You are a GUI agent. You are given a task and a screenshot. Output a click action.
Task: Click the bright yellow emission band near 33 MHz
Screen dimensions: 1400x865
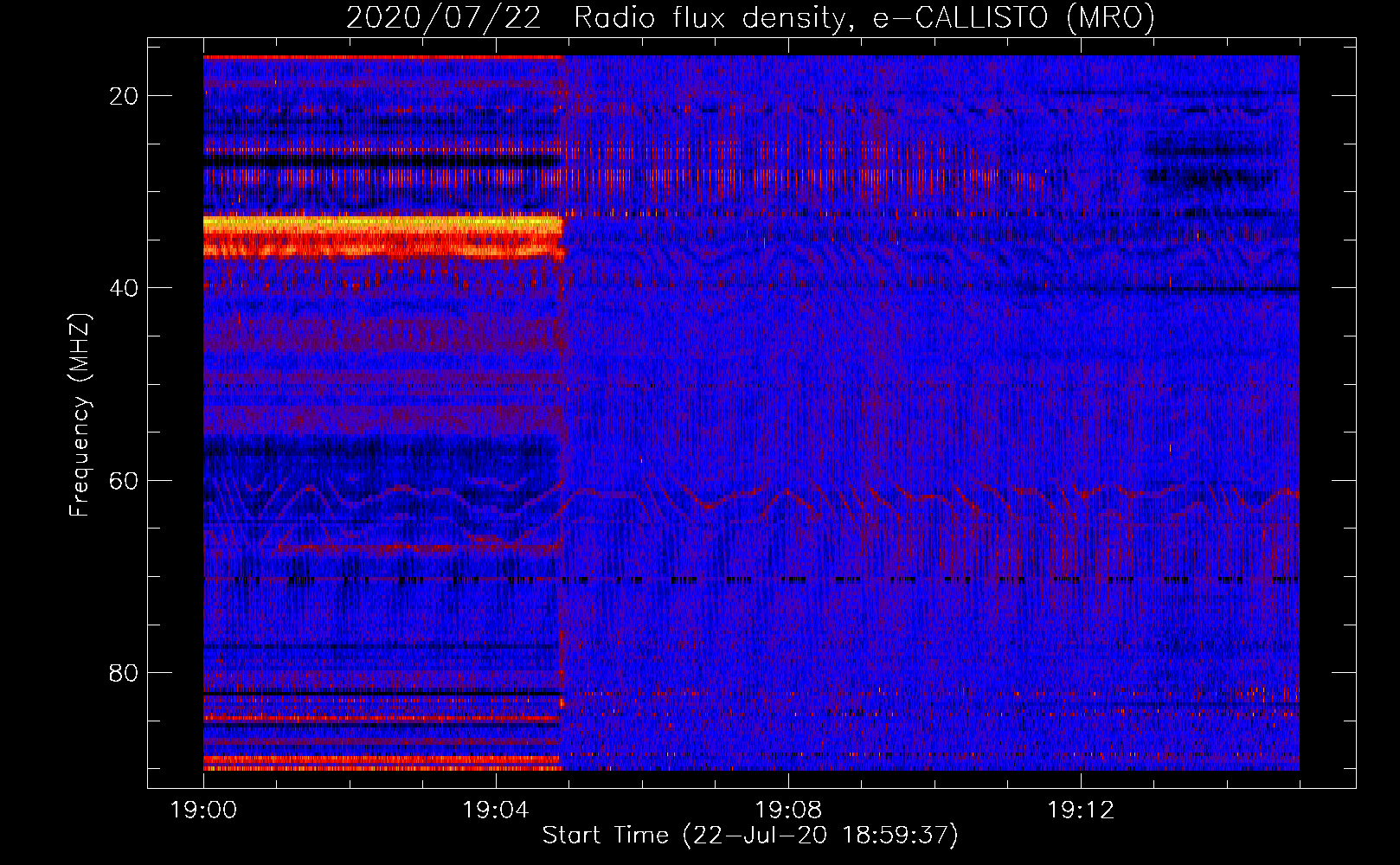(x=383, y=223)
